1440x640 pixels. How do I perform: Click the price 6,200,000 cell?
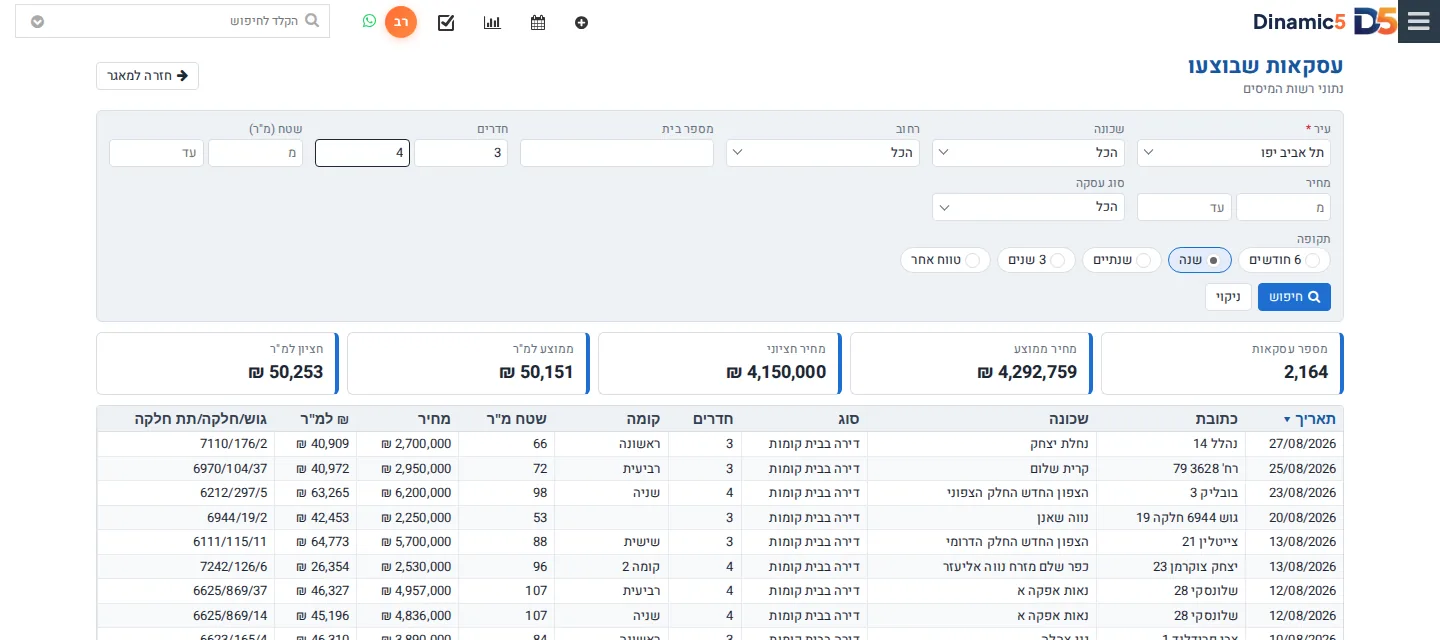coord(408,492)
